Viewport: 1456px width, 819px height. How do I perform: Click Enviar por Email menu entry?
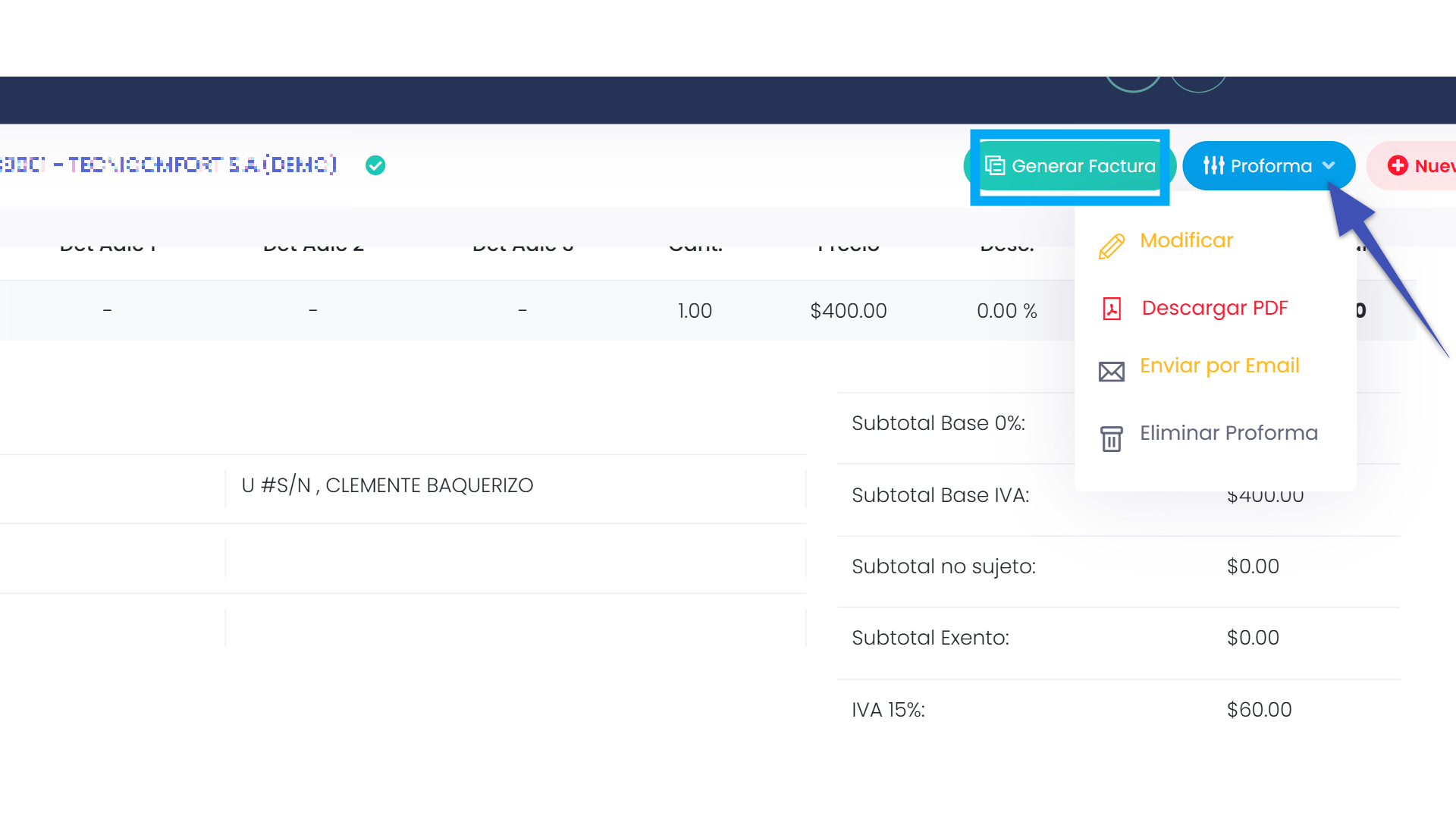point(1219,365)
